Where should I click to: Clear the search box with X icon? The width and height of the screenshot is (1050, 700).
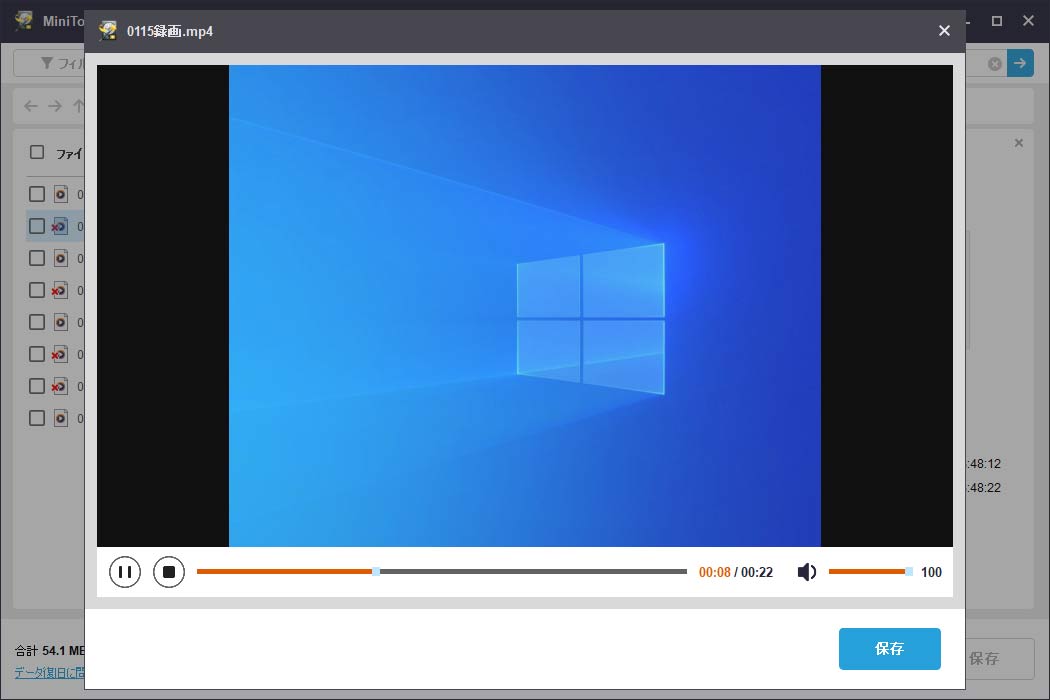pos(995,64)
